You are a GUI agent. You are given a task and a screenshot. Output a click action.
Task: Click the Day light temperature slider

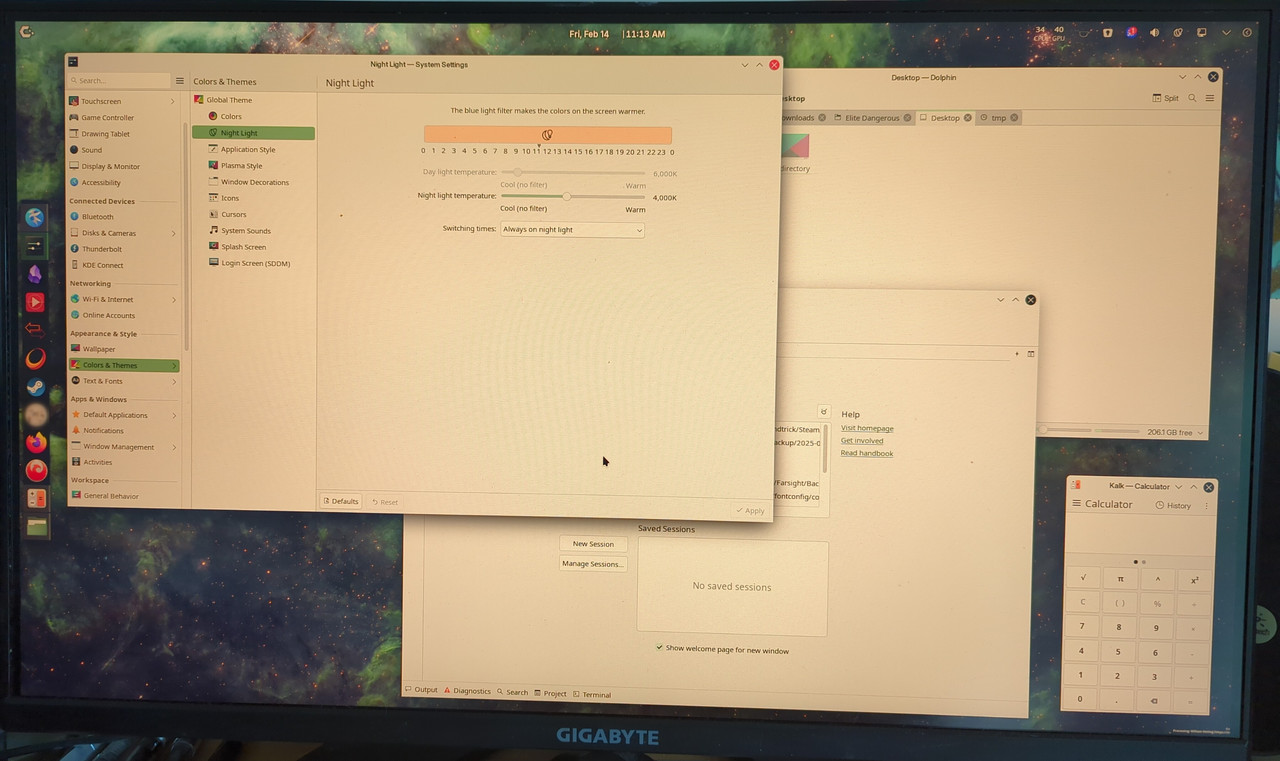573,172
